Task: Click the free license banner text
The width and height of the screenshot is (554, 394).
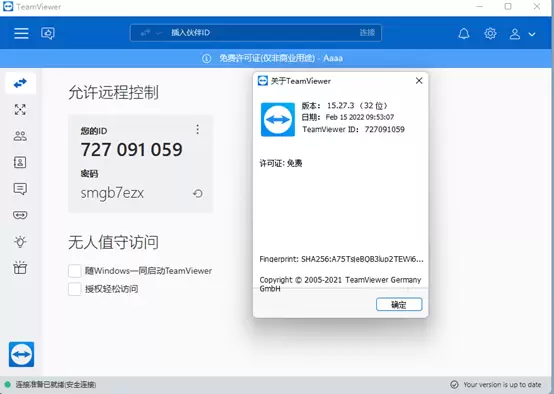Action: click(281, 58)
